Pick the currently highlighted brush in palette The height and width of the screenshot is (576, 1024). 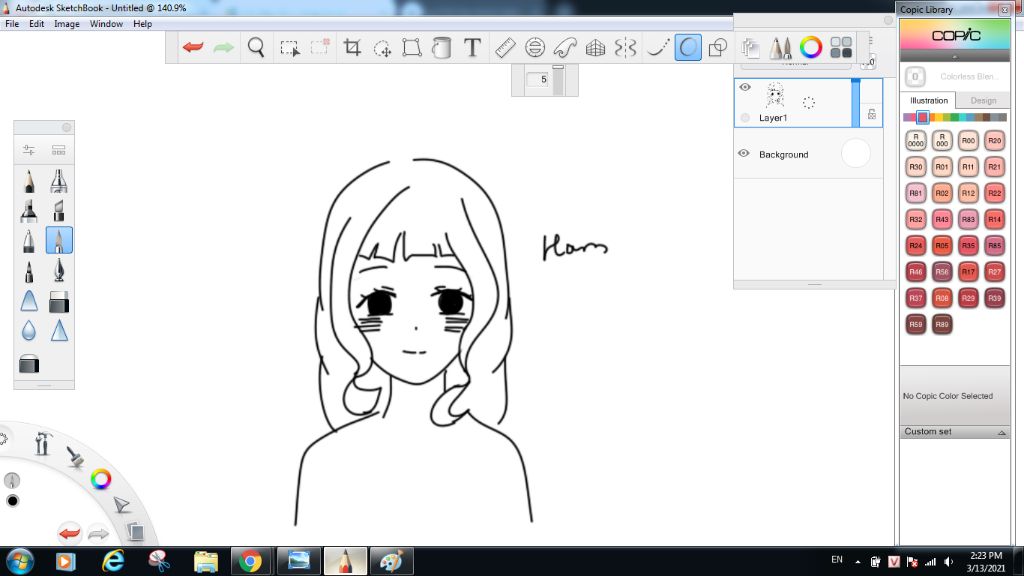coord(59,240)
